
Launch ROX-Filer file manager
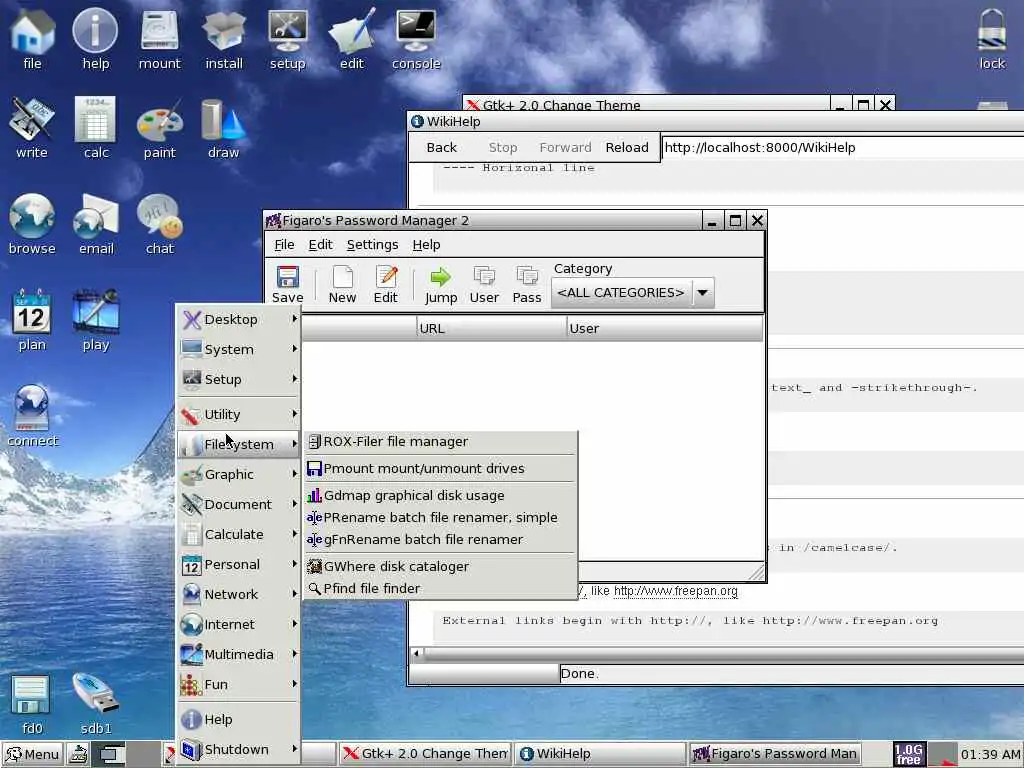pyautogui.click(x=441, y=442)
